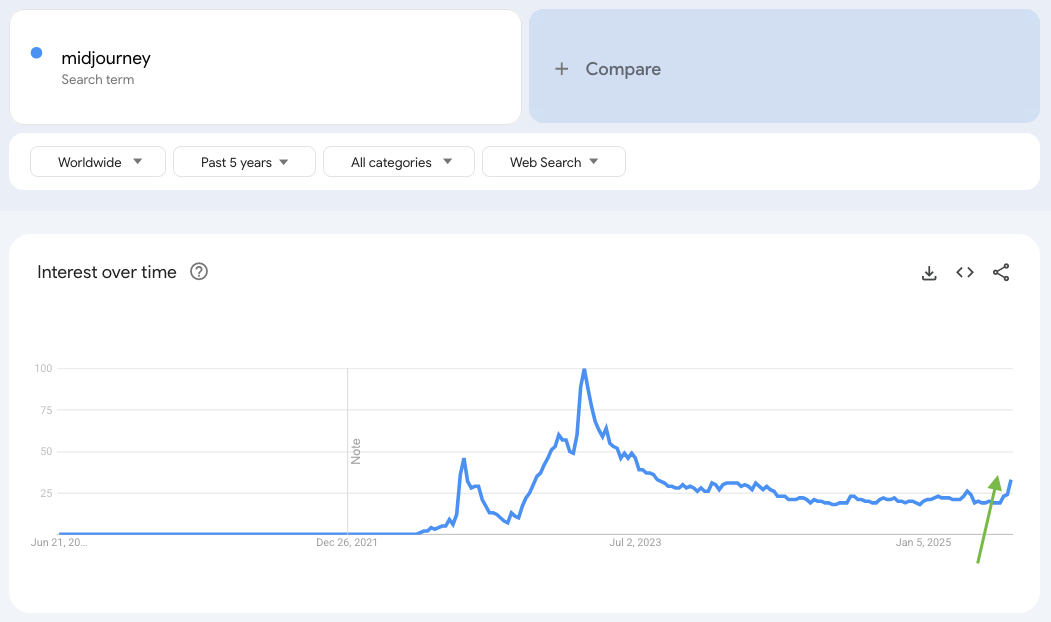Click the Dec 26, 2021 axis label

point(347,542)
